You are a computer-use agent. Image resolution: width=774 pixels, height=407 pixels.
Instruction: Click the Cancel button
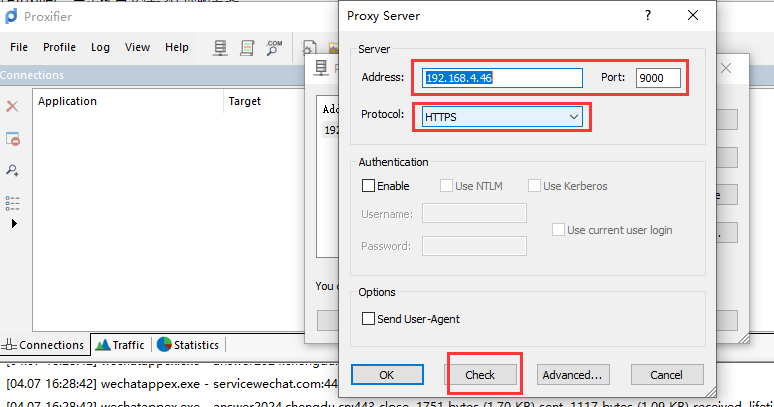coord(667,375)
